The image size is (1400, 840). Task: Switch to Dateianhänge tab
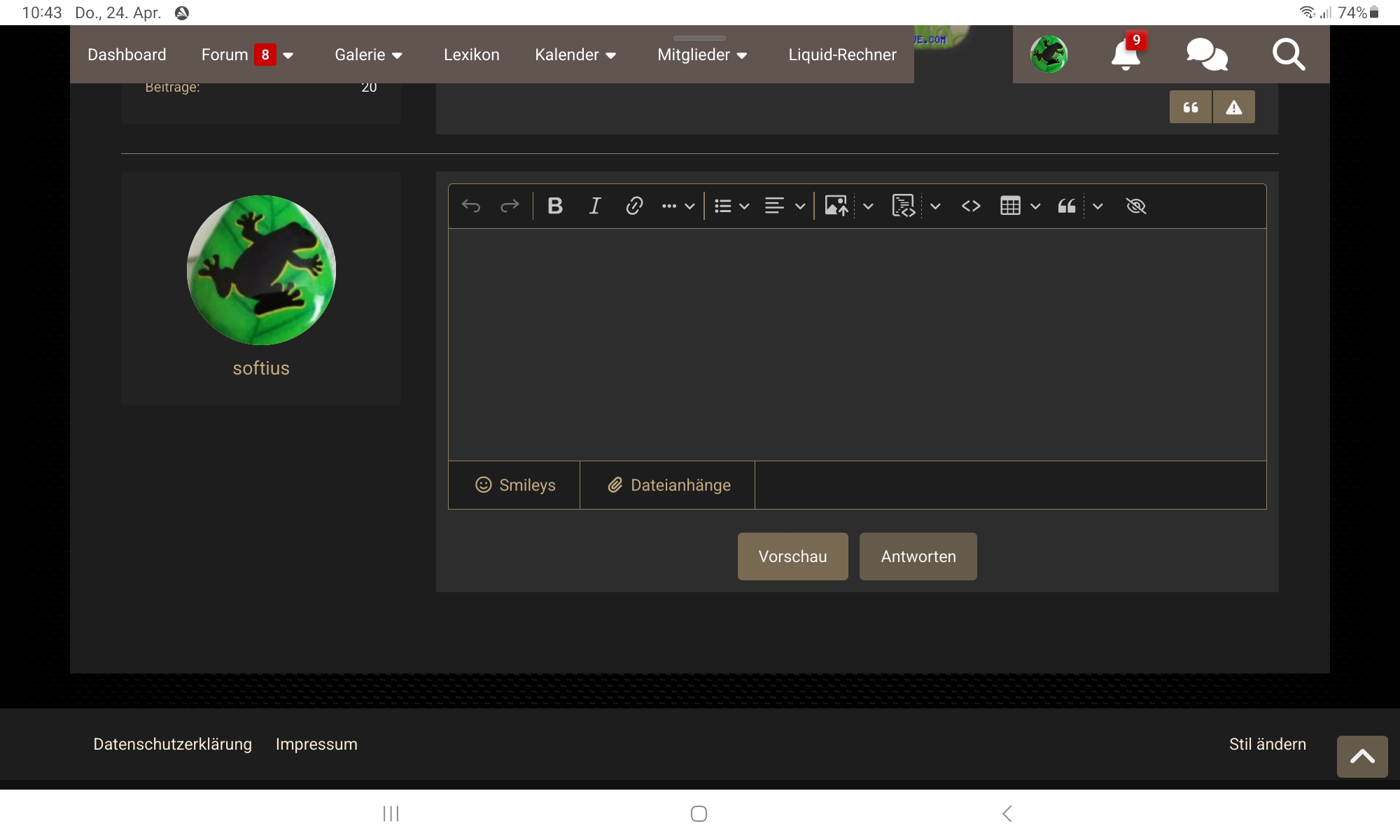tap(668, 485)
